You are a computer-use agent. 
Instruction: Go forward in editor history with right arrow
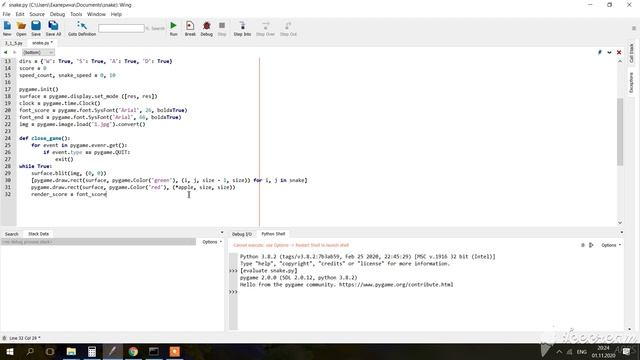pyautogui.click(x=15, y=52)
